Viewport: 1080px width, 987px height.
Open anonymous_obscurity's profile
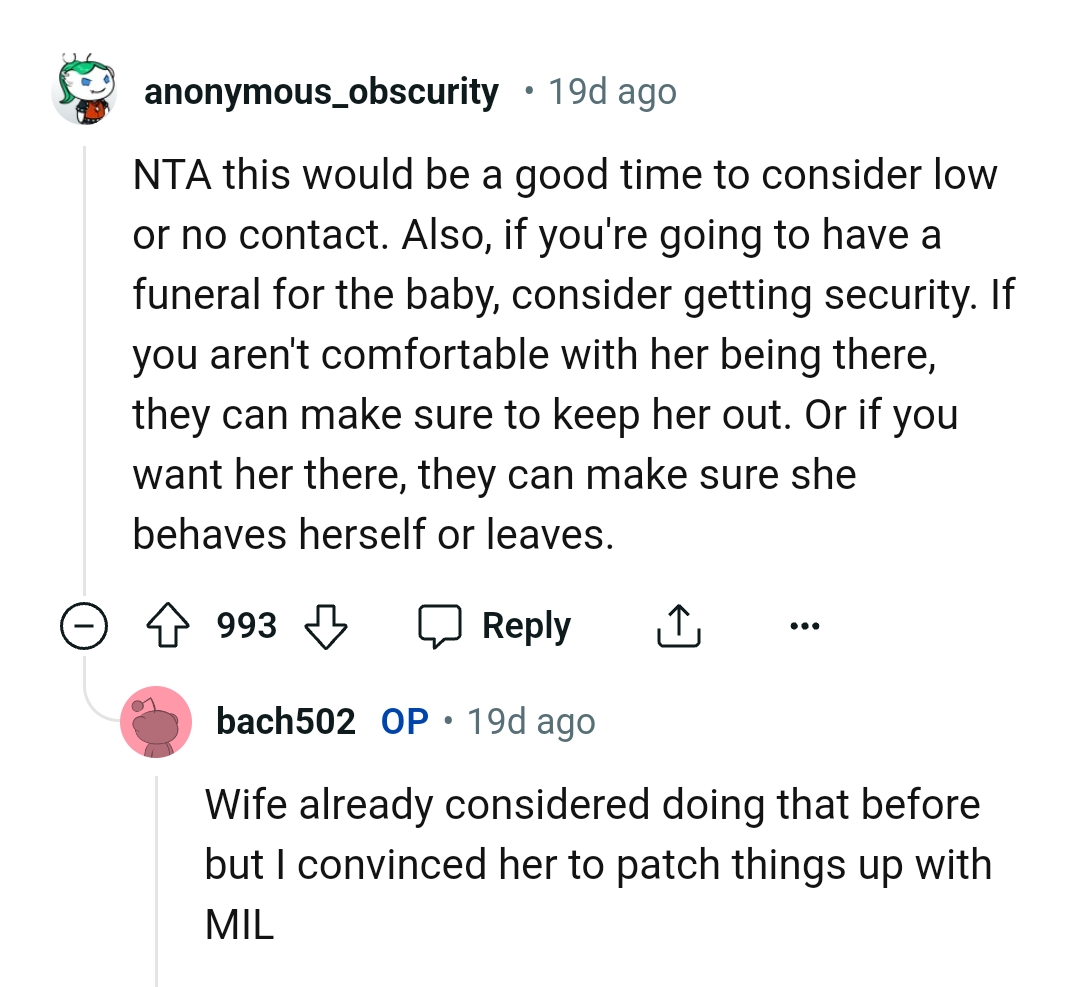pos(321,91)
